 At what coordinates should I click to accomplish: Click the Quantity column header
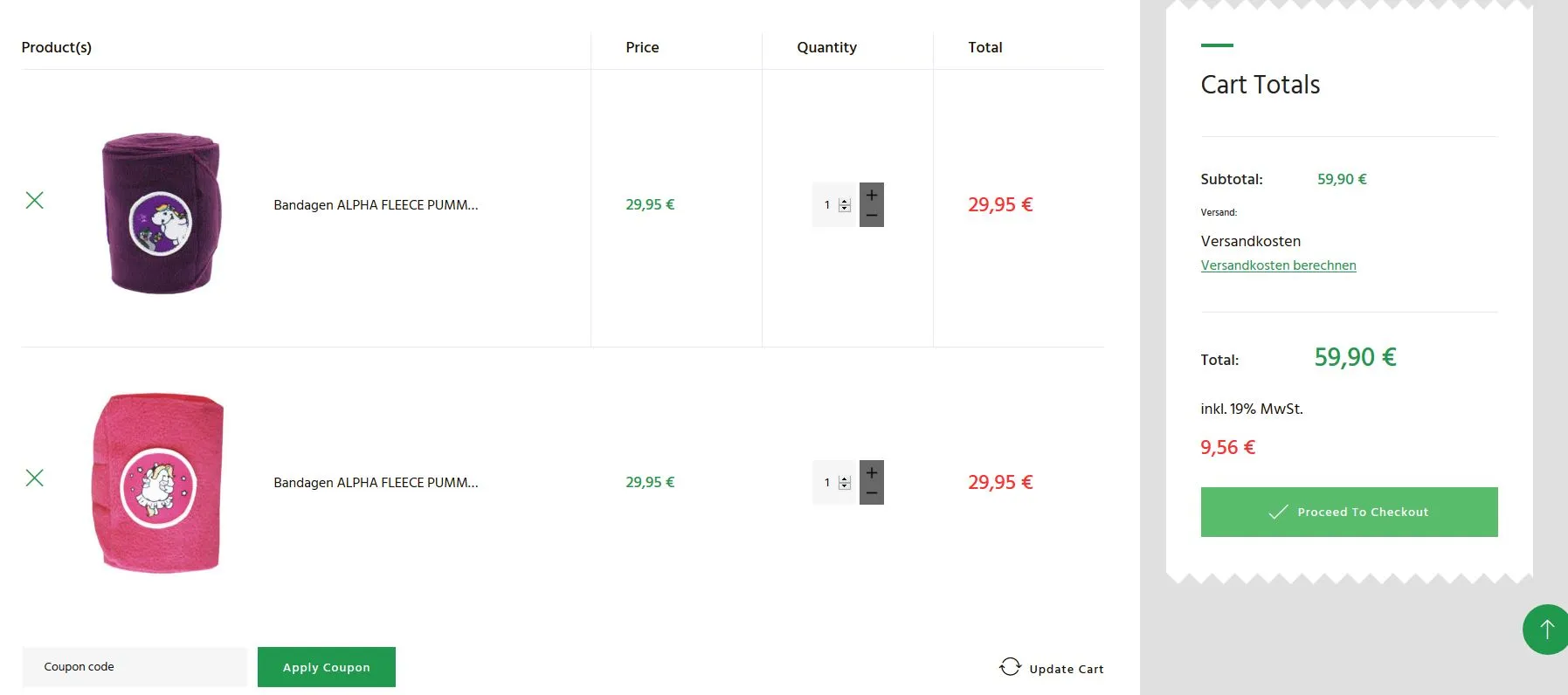point(826,47)
